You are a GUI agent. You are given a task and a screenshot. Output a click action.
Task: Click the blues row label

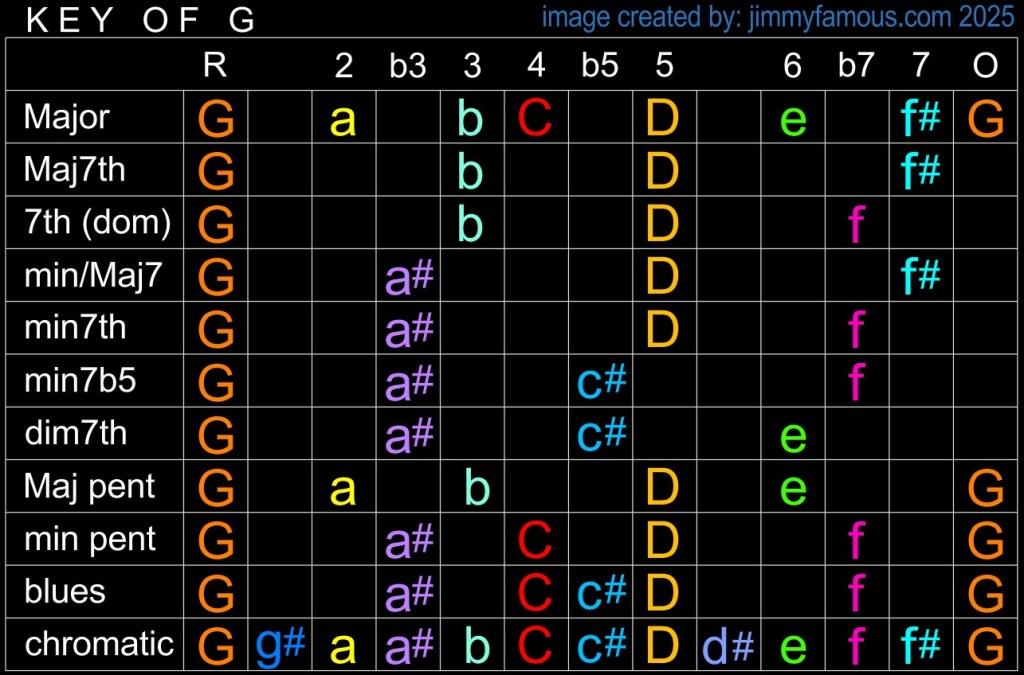click(65, 592)
